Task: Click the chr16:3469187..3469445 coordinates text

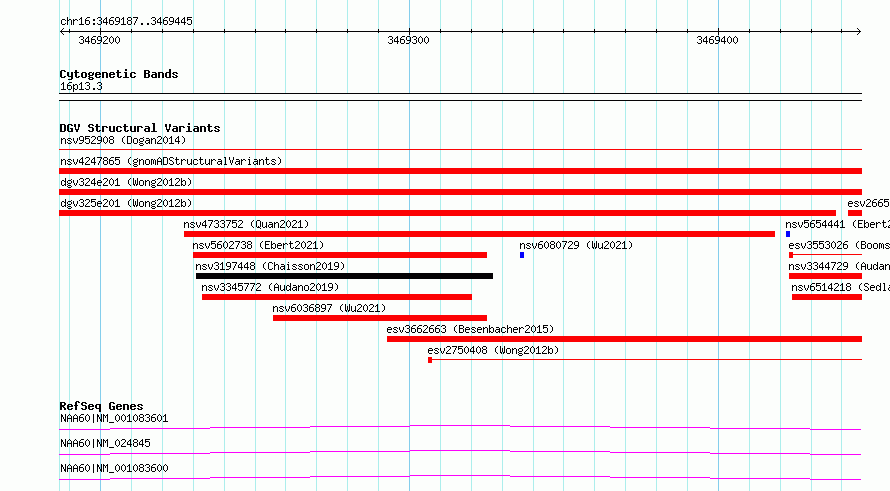Action: coord(126,21)
